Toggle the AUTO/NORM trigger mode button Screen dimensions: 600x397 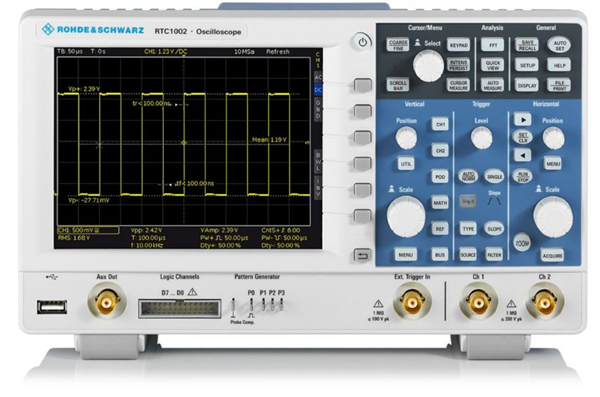tap(468, 176)
